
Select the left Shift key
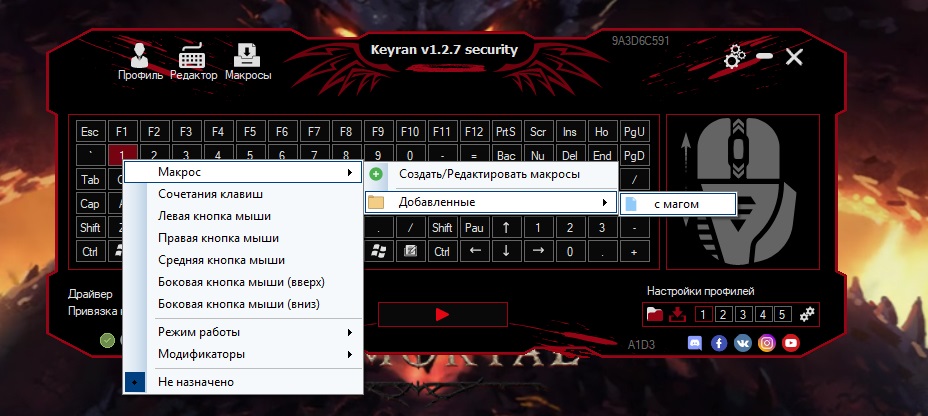pyautogui.click(x=90, y=227)
